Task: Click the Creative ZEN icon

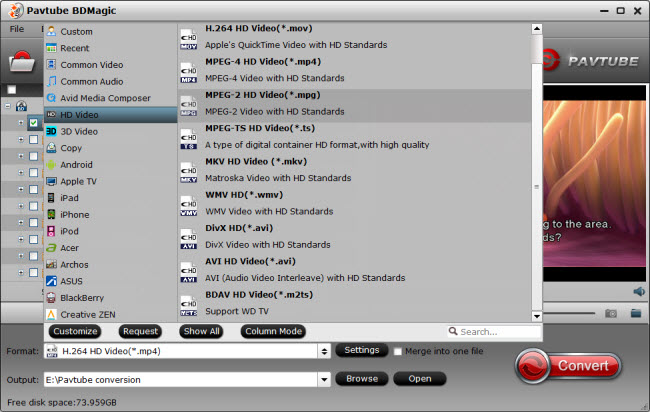Action: coord(51,315)
